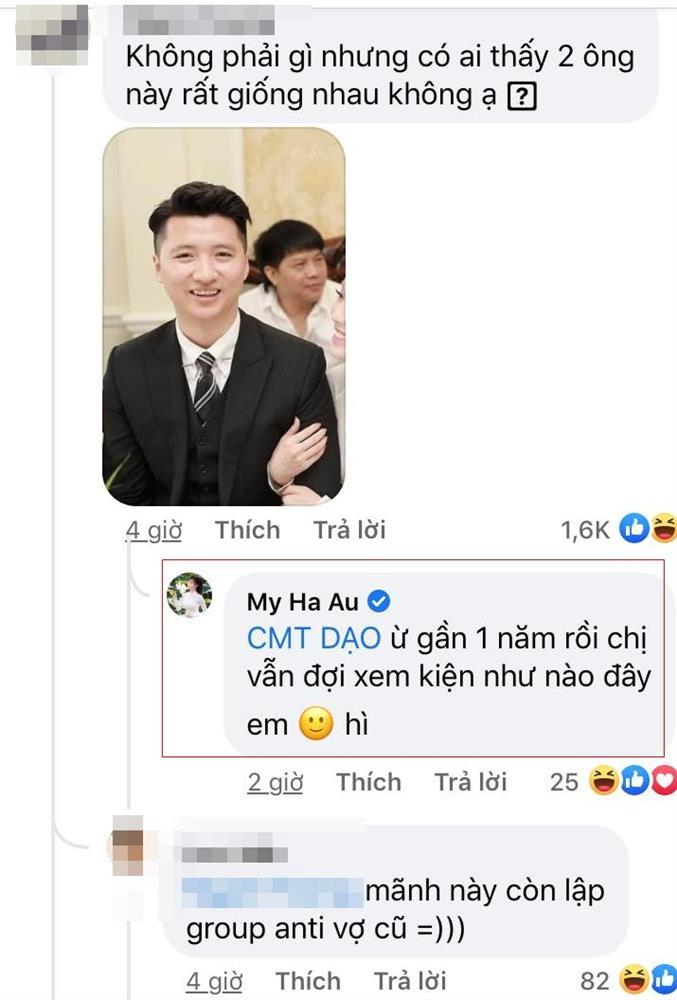Like the top comment with Thích
Viewport: 677px width, 1000px height.
point(247,530)
